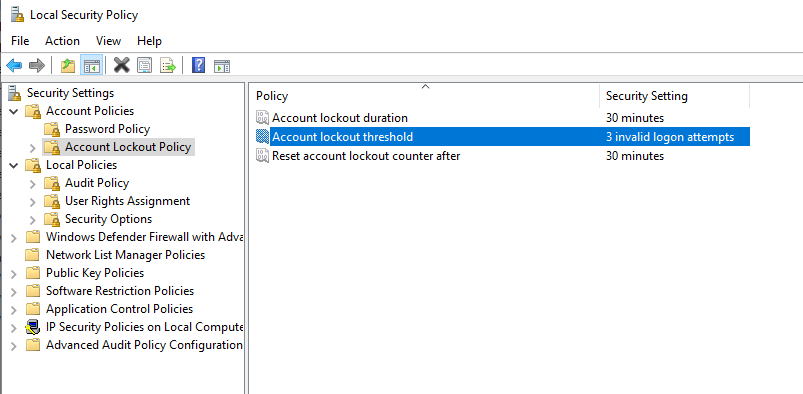803x394 pixels.
Task: Expand Advanced Audit Policy Configuration arrow
Action: click(x=14, y=345)
